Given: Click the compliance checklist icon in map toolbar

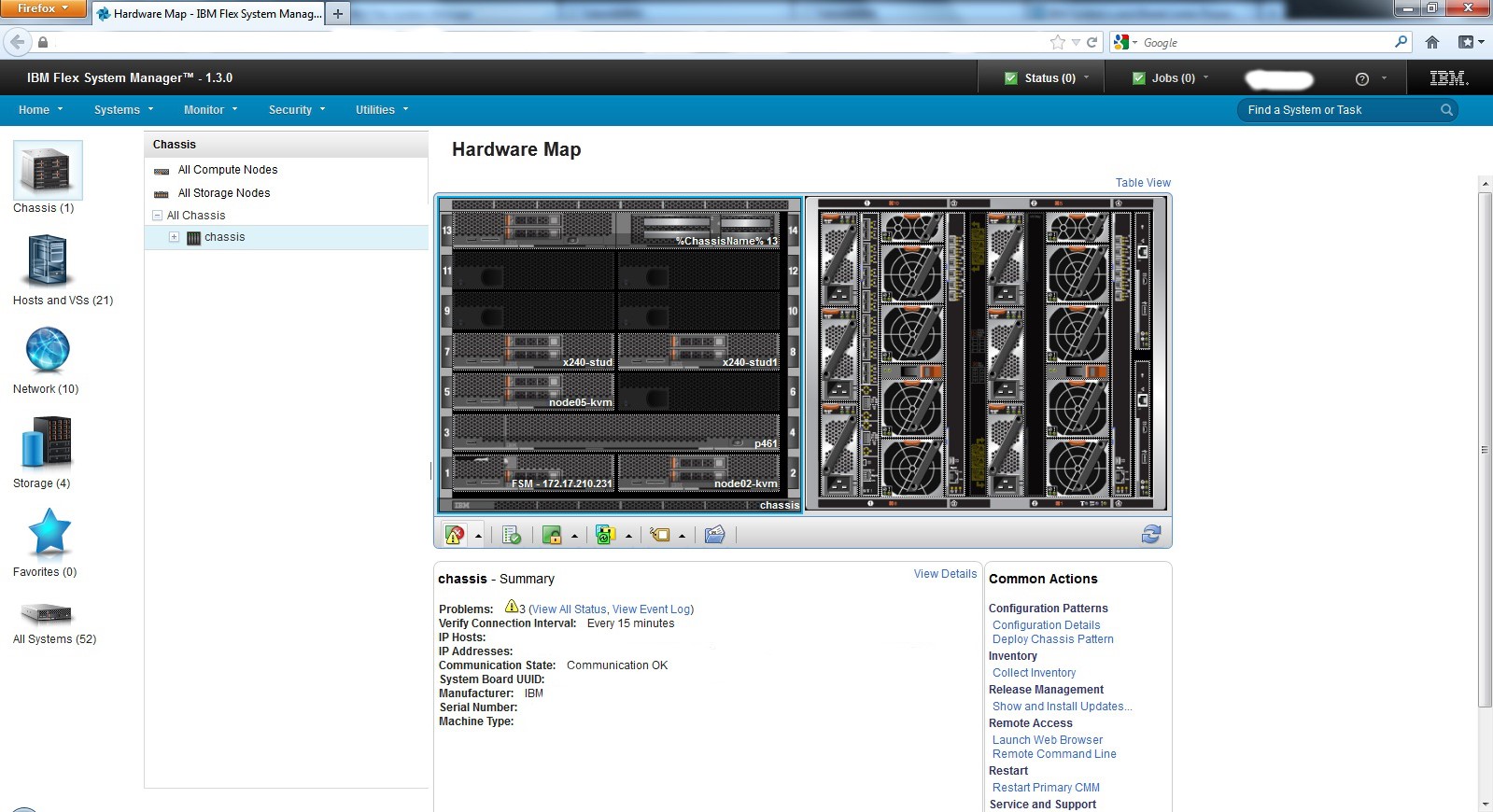Looking at the screenshot, I should [511, 535].
